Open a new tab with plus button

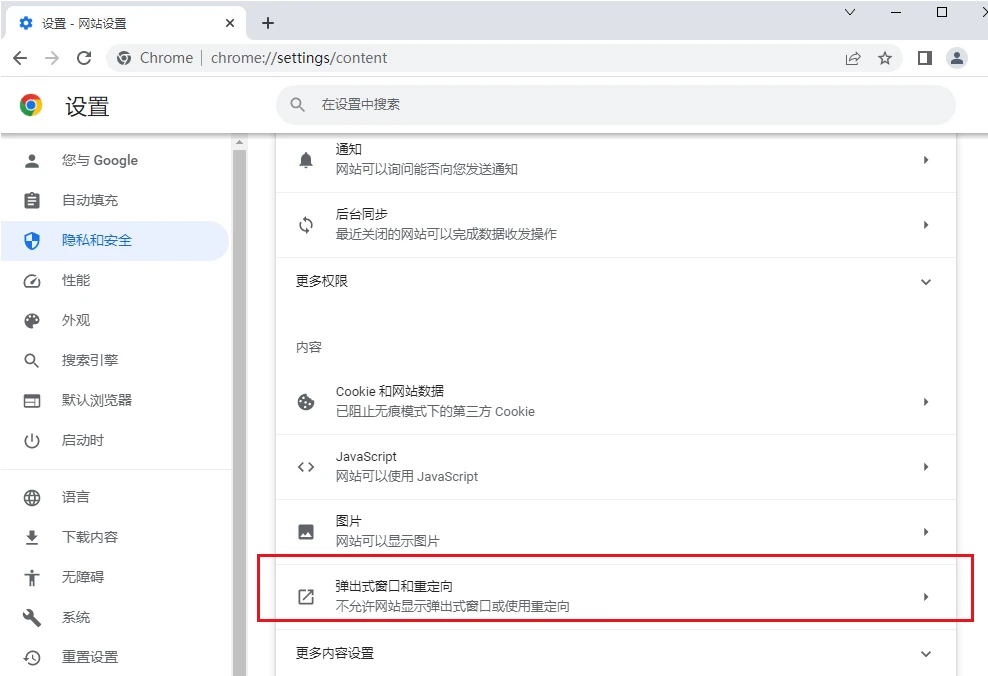click(268, 23)
